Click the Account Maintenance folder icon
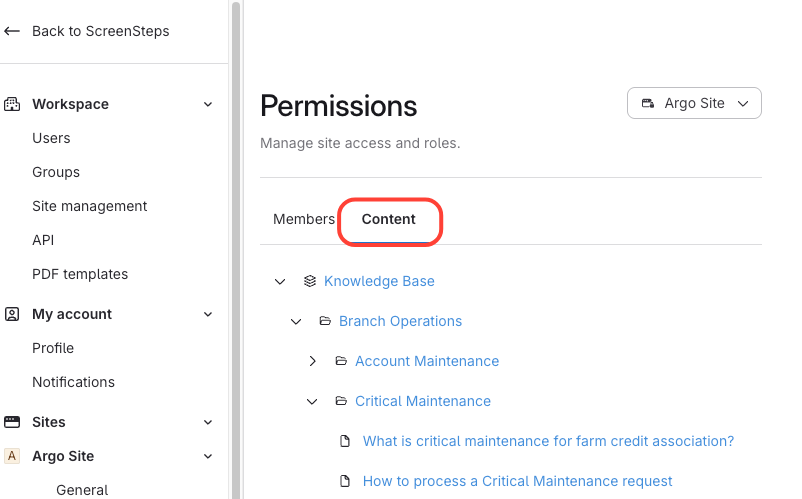 341,361
